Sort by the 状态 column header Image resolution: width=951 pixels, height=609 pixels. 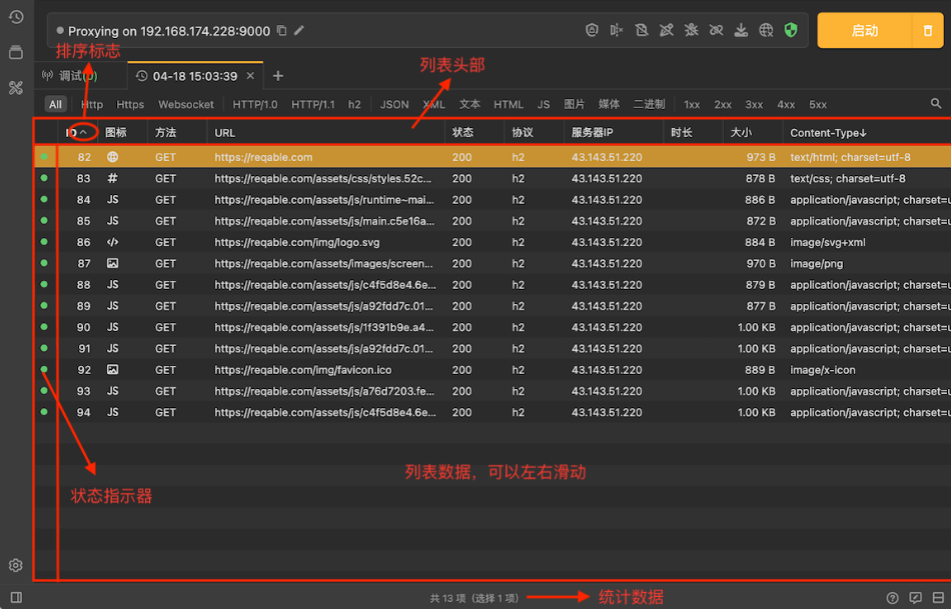tap(474, 132)
